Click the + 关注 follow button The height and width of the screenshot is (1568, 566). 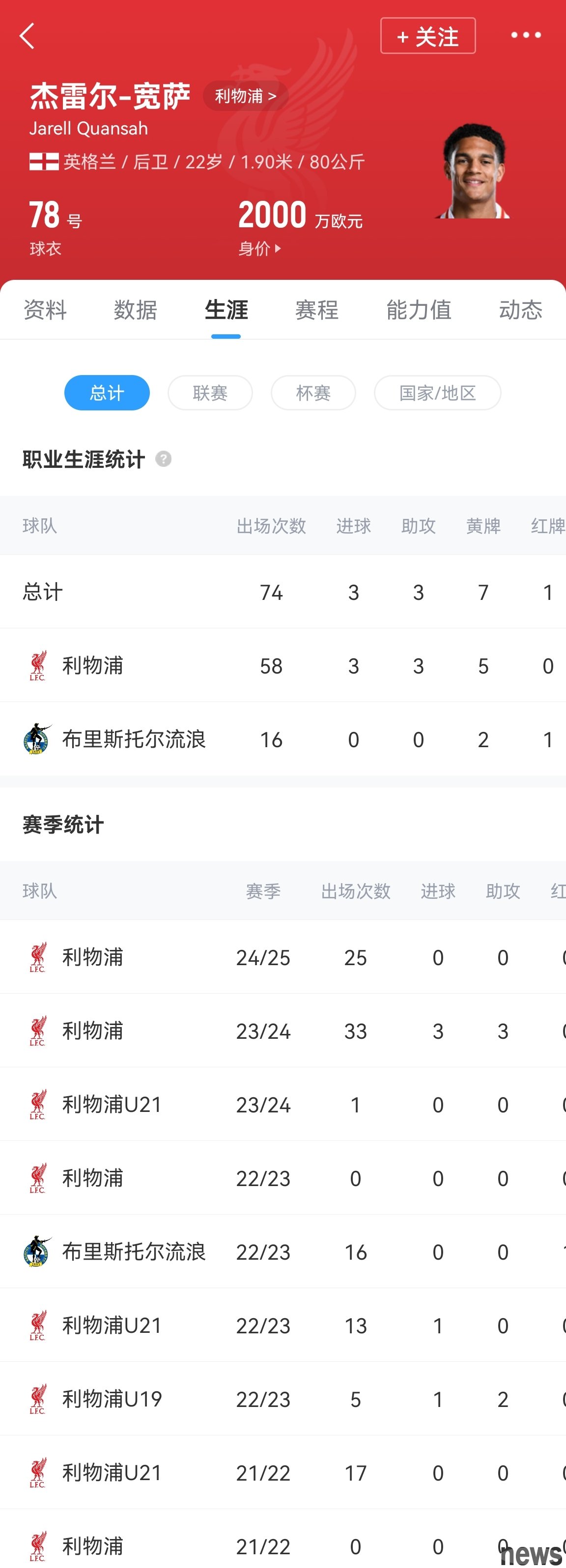tap(428, 36)
